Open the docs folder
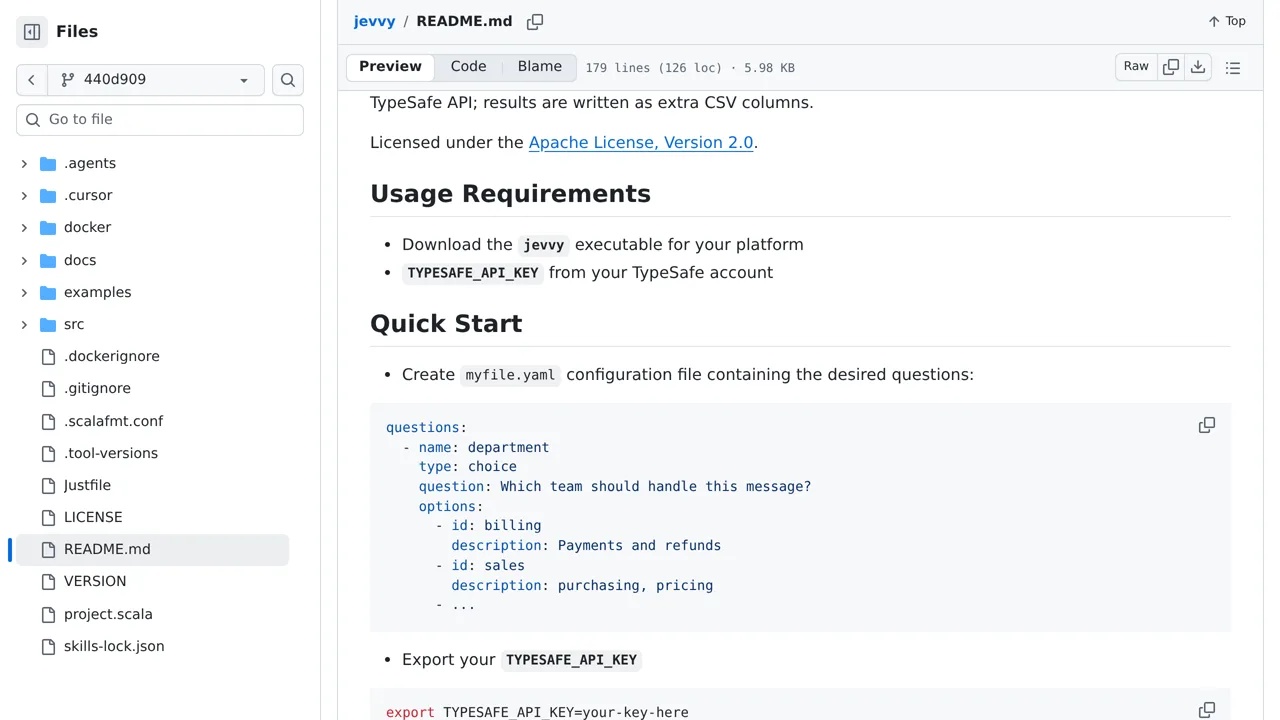Viewport: 1280px width, 720px height. click(80, 261)
